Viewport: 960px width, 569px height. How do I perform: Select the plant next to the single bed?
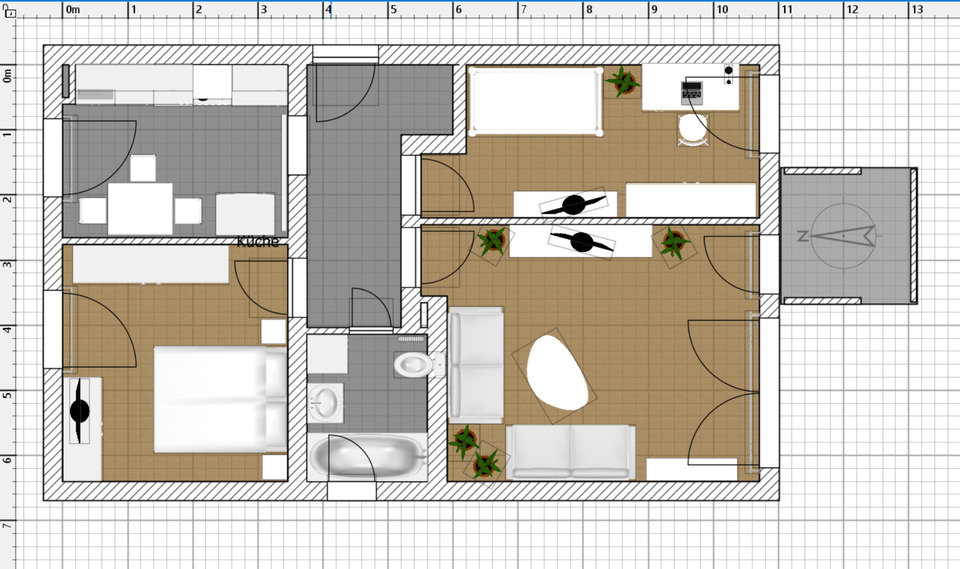pos(622,82)
